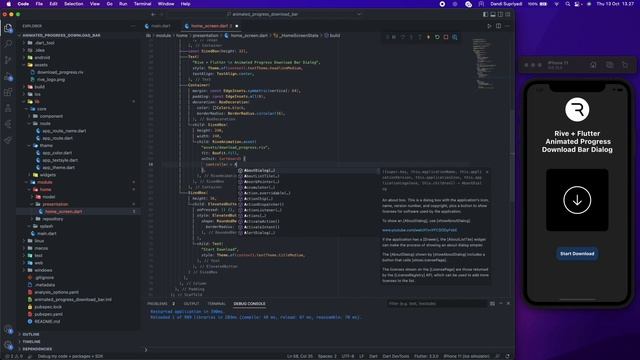Expand the OUTLINE section
This screenshot has width=640, height=360.
[x=31, y=334]
